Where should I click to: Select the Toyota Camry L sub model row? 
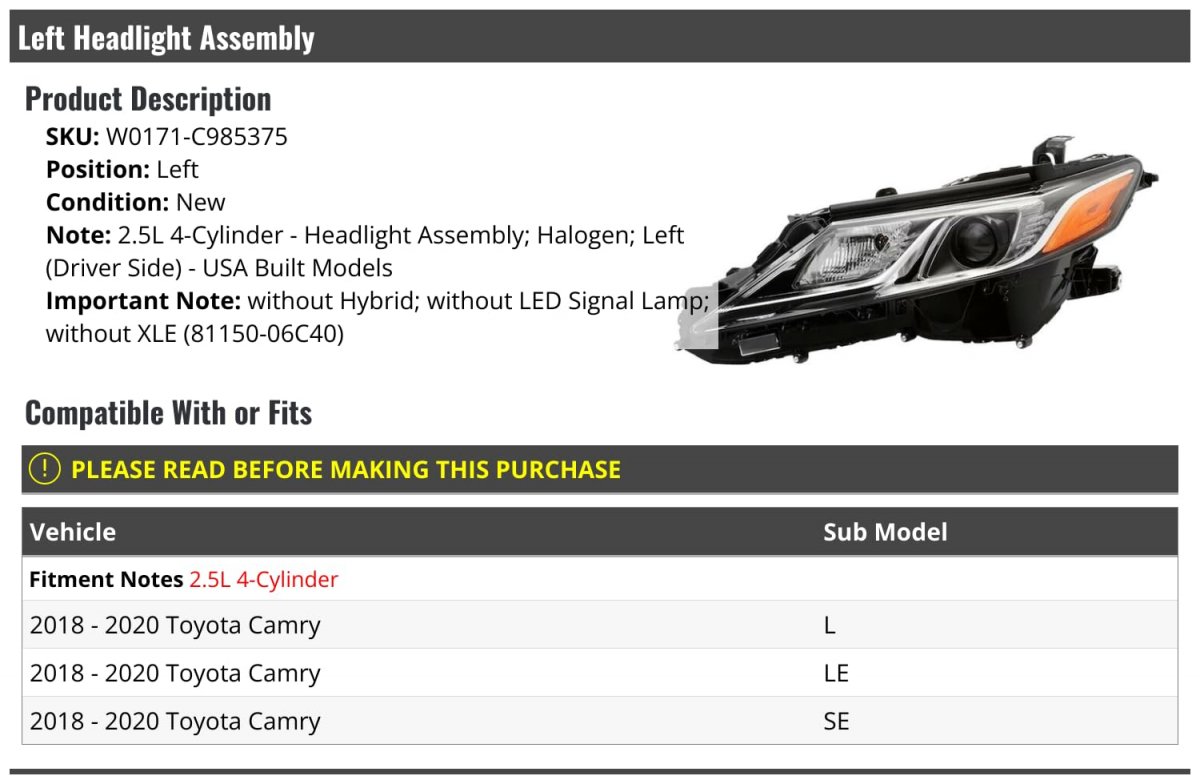pyautogui.click(x=600, y=625)
